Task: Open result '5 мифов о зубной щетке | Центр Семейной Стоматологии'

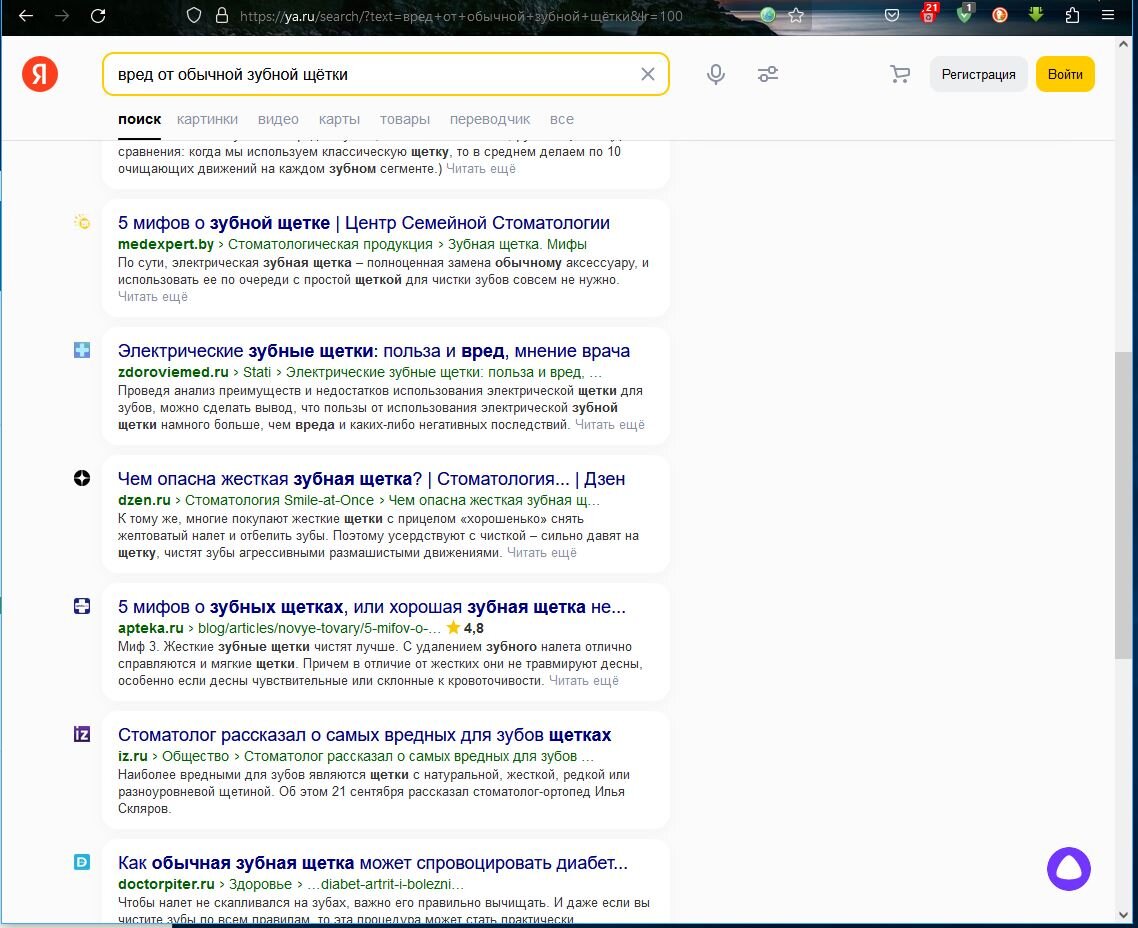Action: (364, 223)
